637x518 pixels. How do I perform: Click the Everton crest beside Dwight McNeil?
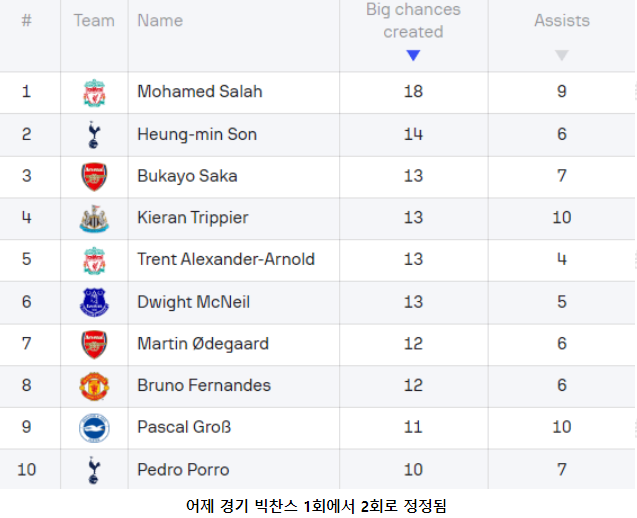(x=94, y=302)
